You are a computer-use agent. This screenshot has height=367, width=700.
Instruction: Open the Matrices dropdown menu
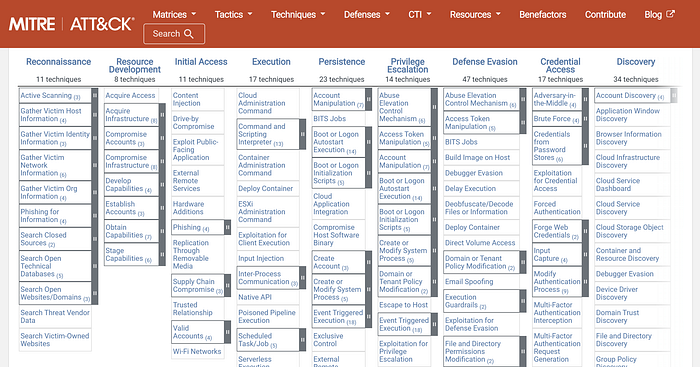tap(174, 14)
